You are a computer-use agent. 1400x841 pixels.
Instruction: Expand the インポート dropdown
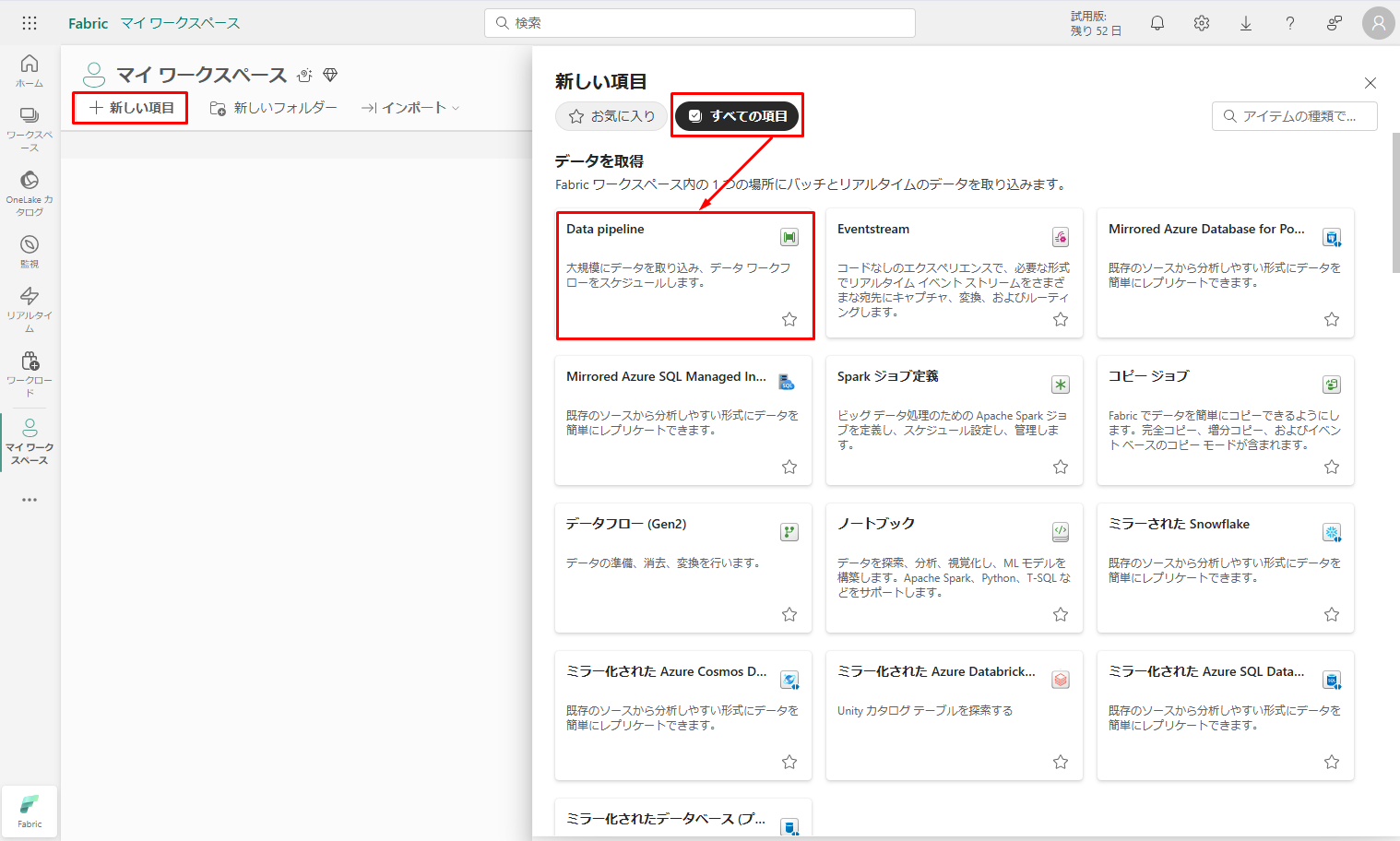[410, 108]
